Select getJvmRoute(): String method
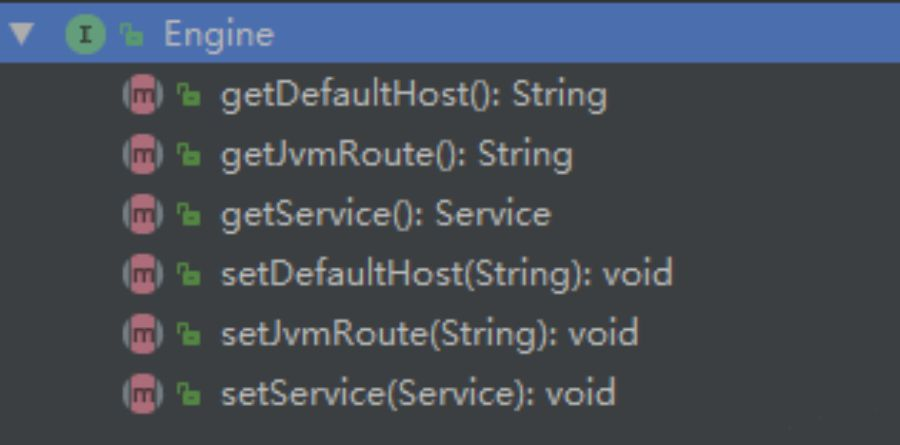 tap(397, 156)
